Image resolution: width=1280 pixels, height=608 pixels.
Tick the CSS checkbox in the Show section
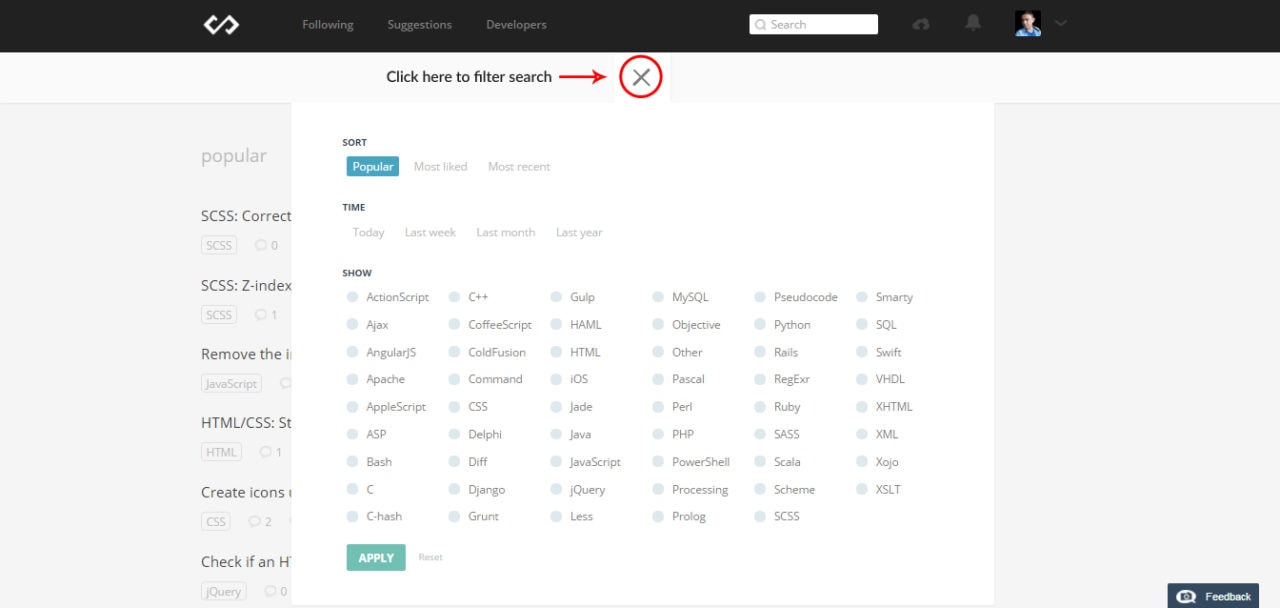(x=456, y=406)
